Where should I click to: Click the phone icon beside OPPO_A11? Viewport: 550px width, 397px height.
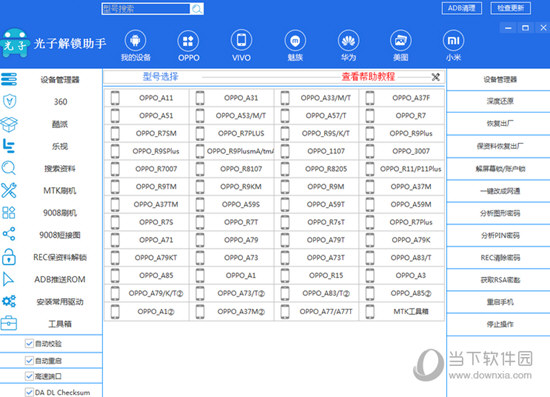click(115, 98)
